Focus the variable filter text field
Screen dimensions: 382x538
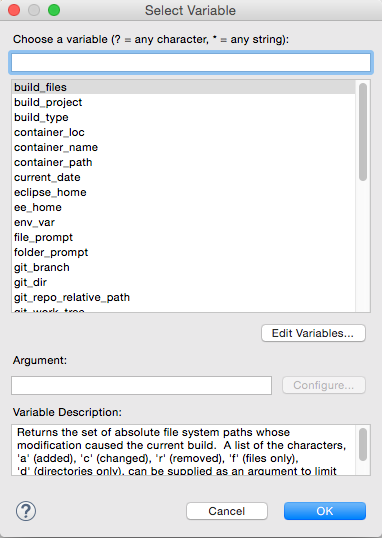(191, 62)
